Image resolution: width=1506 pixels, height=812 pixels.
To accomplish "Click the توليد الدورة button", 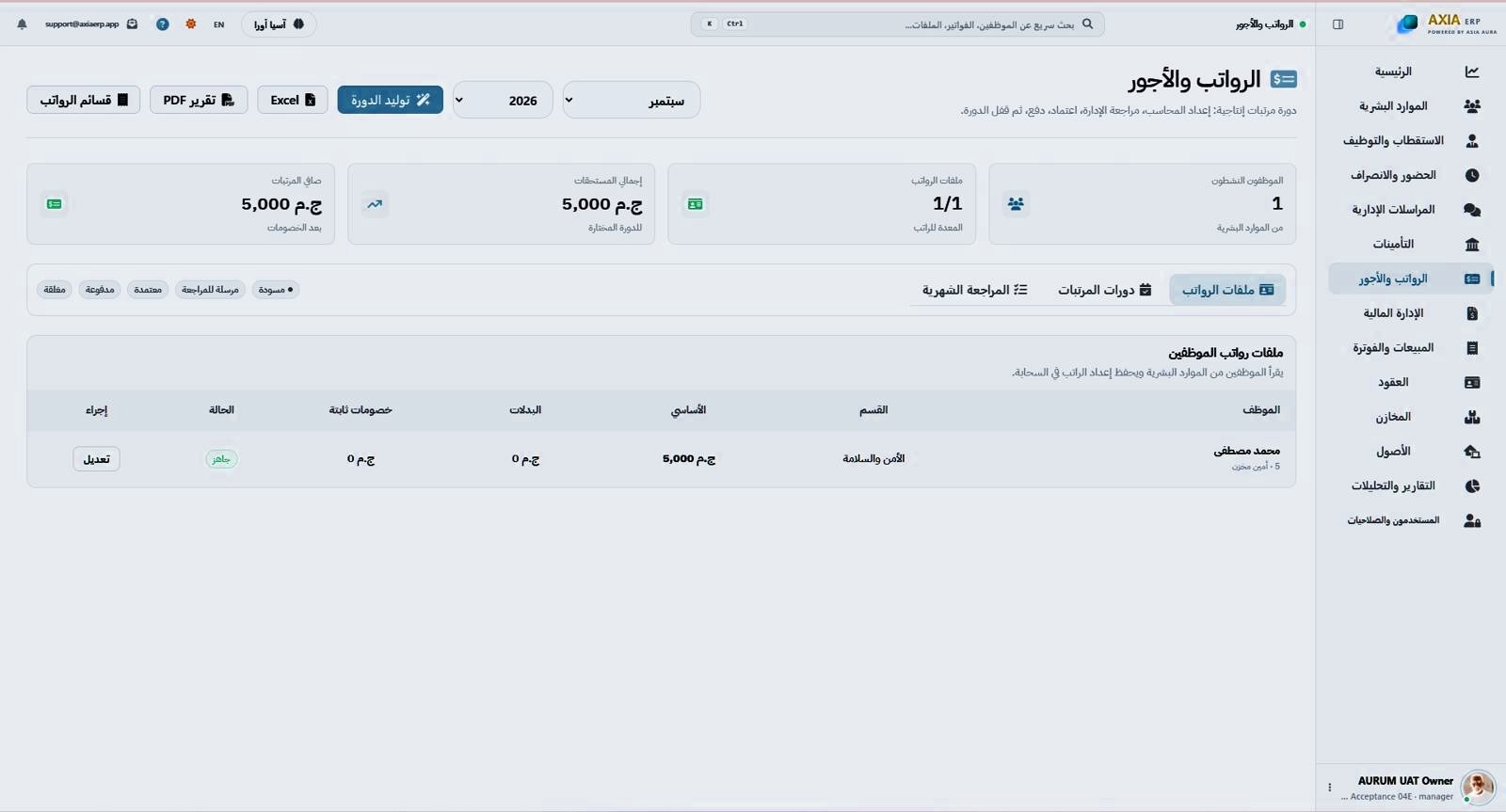I will click(x=391, y=100).
